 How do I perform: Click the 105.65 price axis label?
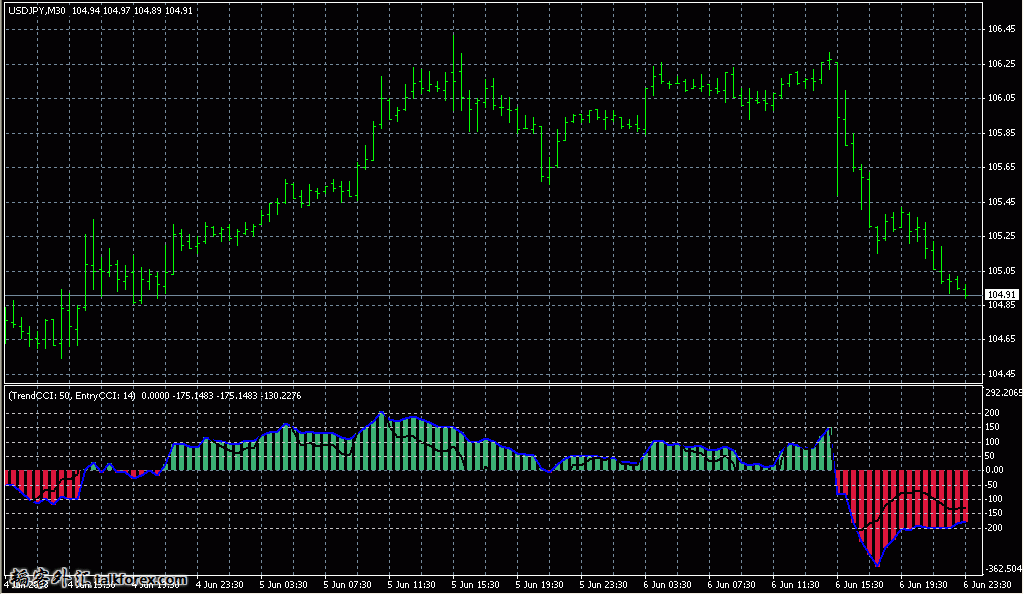(1002, 166)
